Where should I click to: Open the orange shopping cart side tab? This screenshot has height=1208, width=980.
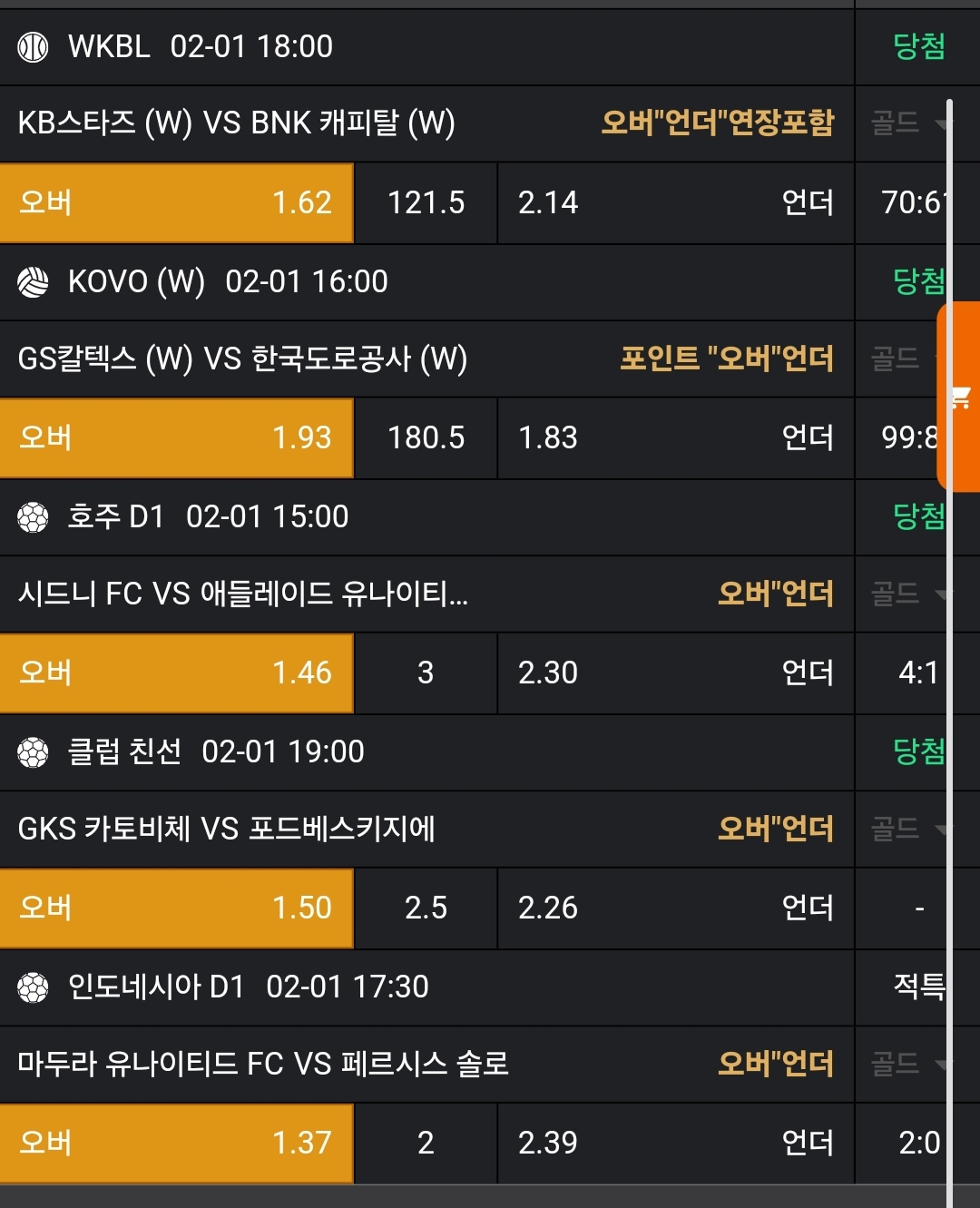point(961,397)
